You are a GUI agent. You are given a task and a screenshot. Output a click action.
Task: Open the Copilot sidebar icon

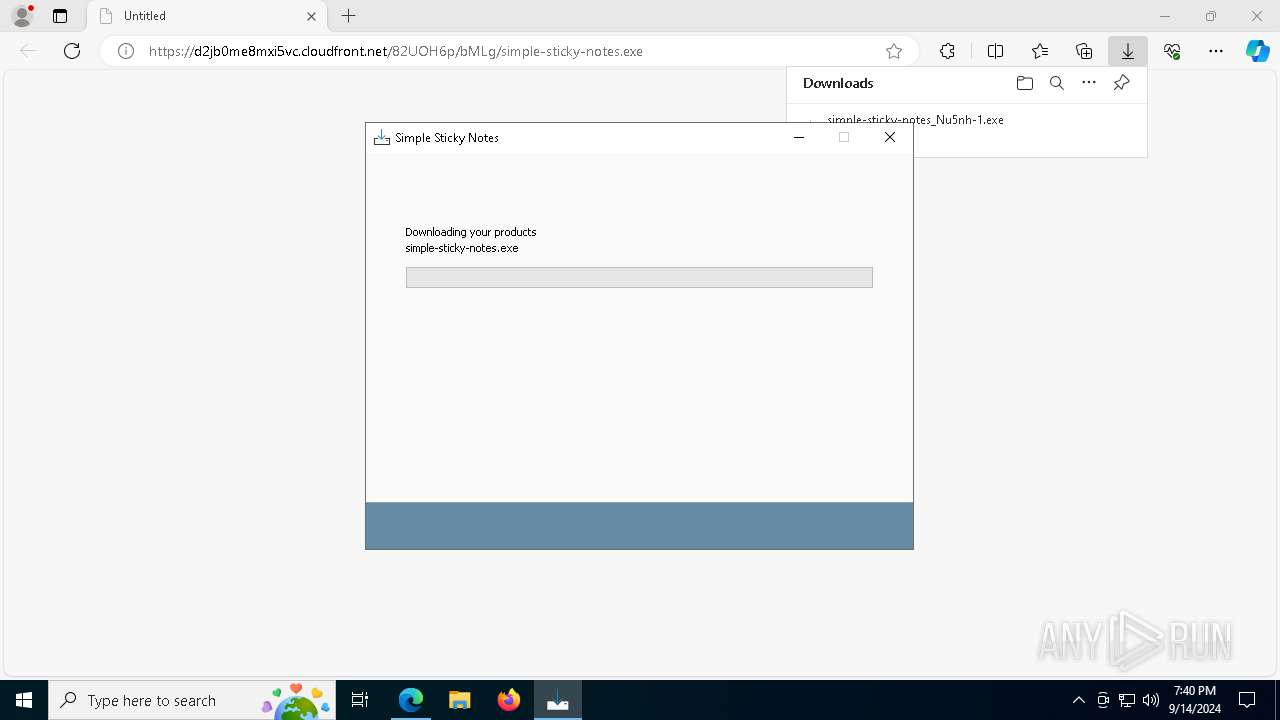(1257, 51)
